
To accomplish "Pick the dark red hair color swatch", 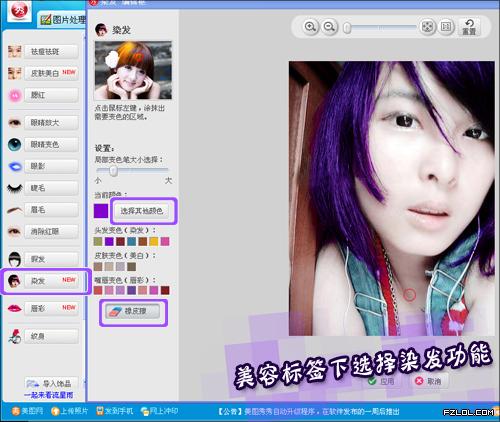I will click(121, 241).
